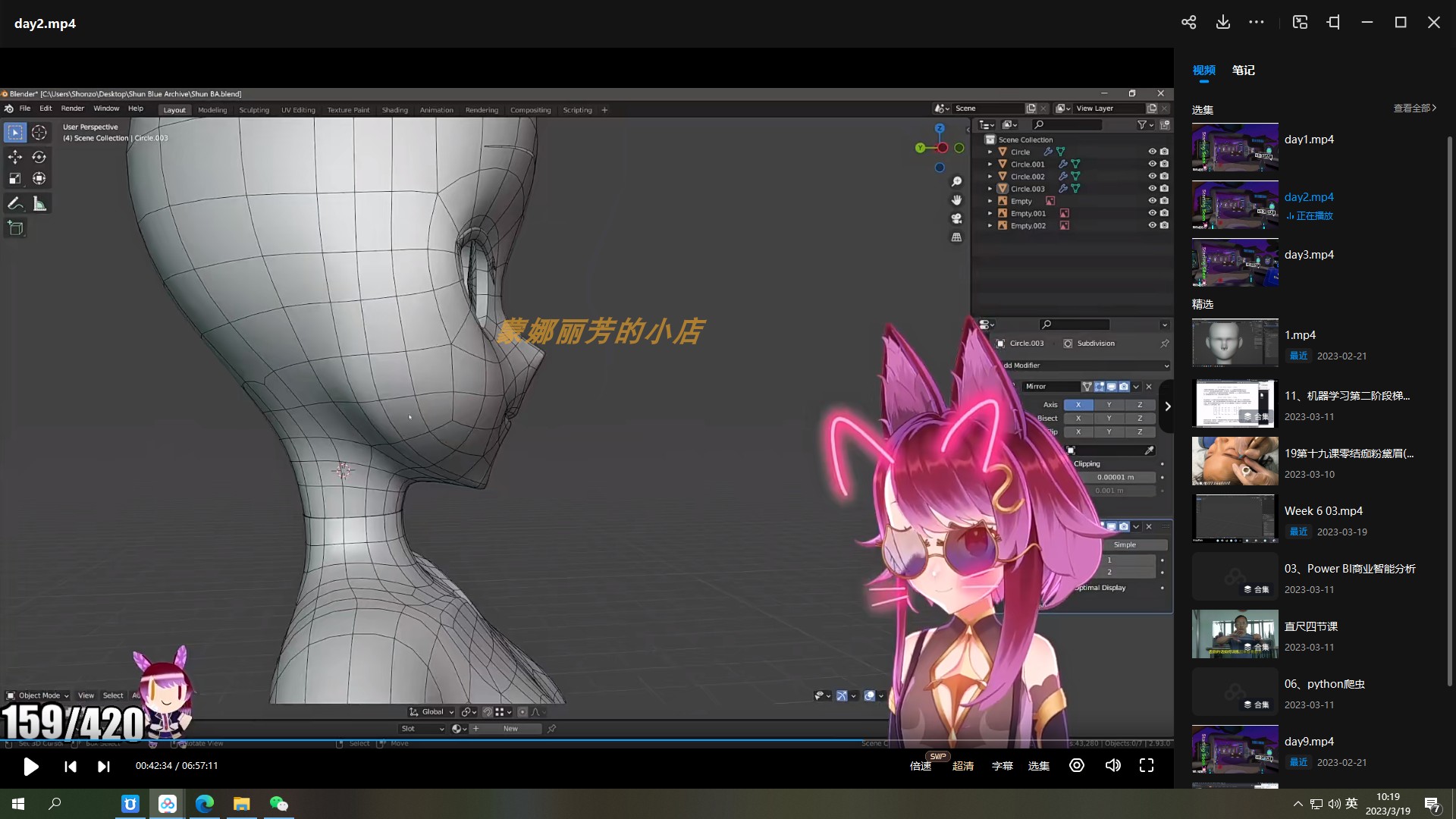Expand the collapsed side panel arrow
This screenshot has width=1456, height=819.
(x=1168, y=406)
